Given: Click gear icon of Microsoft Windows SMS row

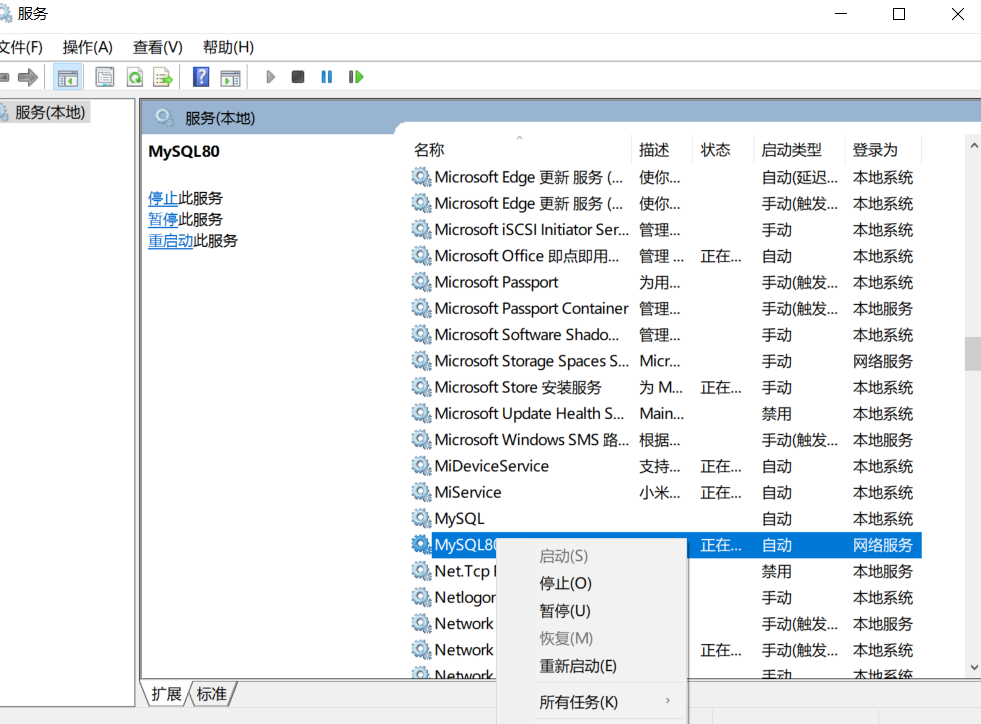Looking at the screenshot, I should click(x=421, y=440).
